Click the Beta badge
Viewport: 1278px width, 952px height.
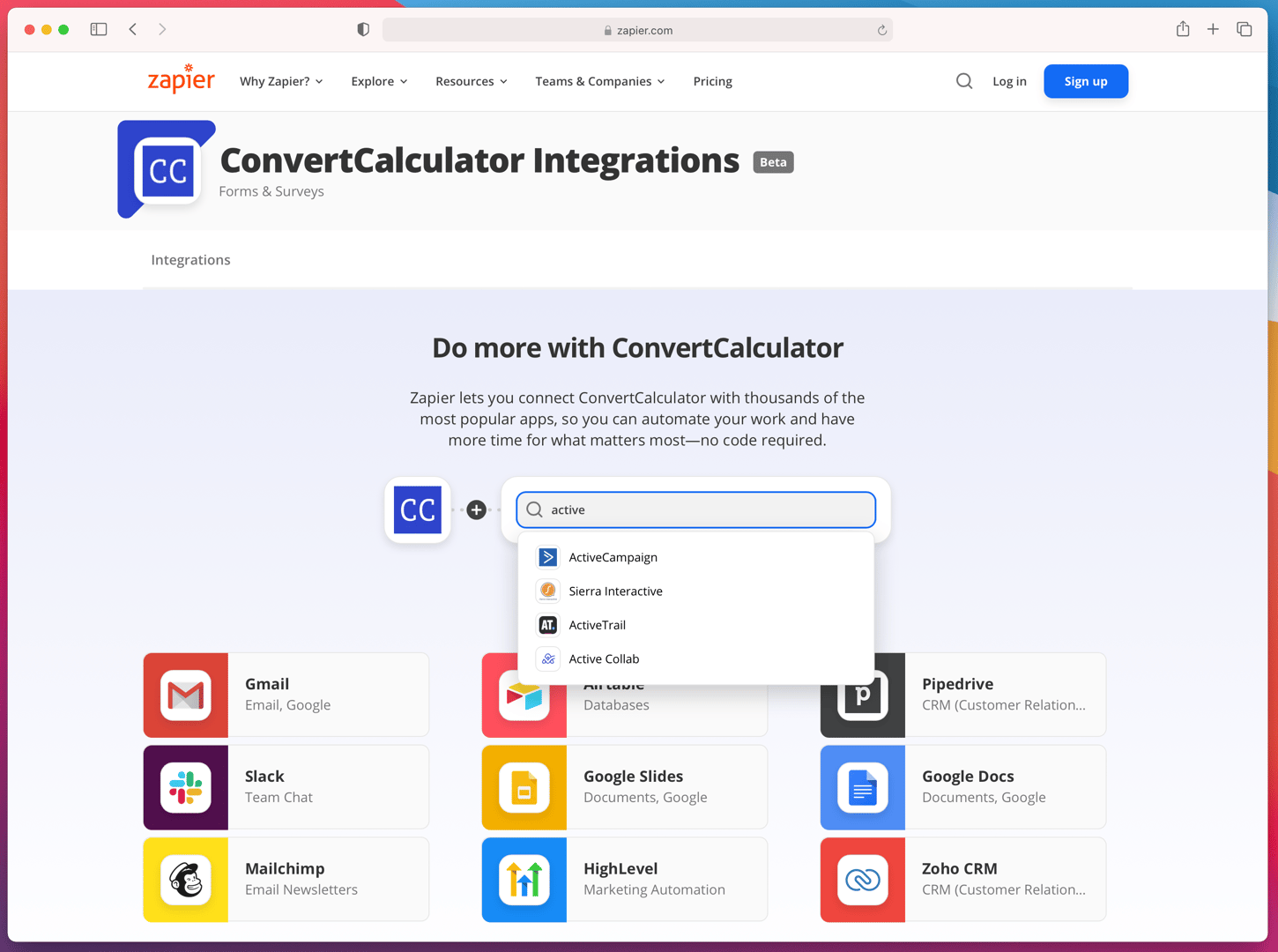(x=773, y=162)
